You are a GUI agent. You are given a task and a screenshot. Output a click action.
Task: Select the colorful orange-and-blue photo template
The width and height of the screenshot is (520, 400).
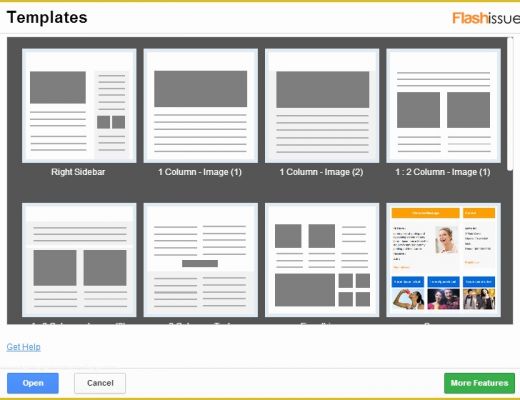pyautogui.click(x=443, y=260)
